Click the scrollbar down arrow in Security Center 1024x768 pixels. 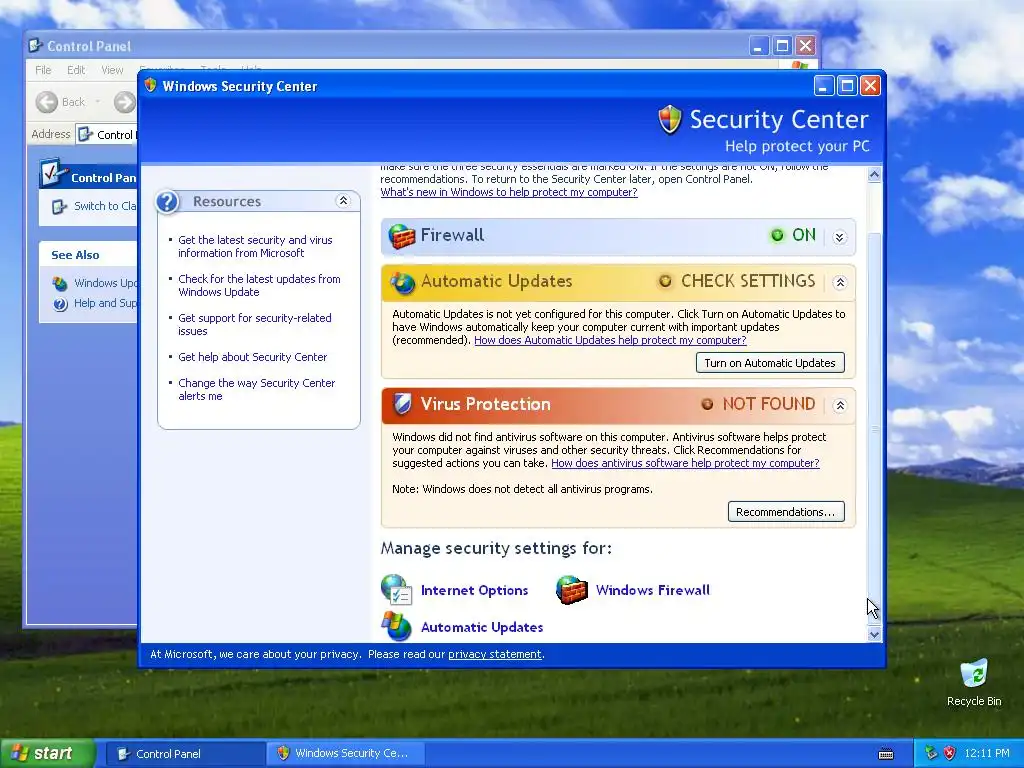[x=874, y=633]
